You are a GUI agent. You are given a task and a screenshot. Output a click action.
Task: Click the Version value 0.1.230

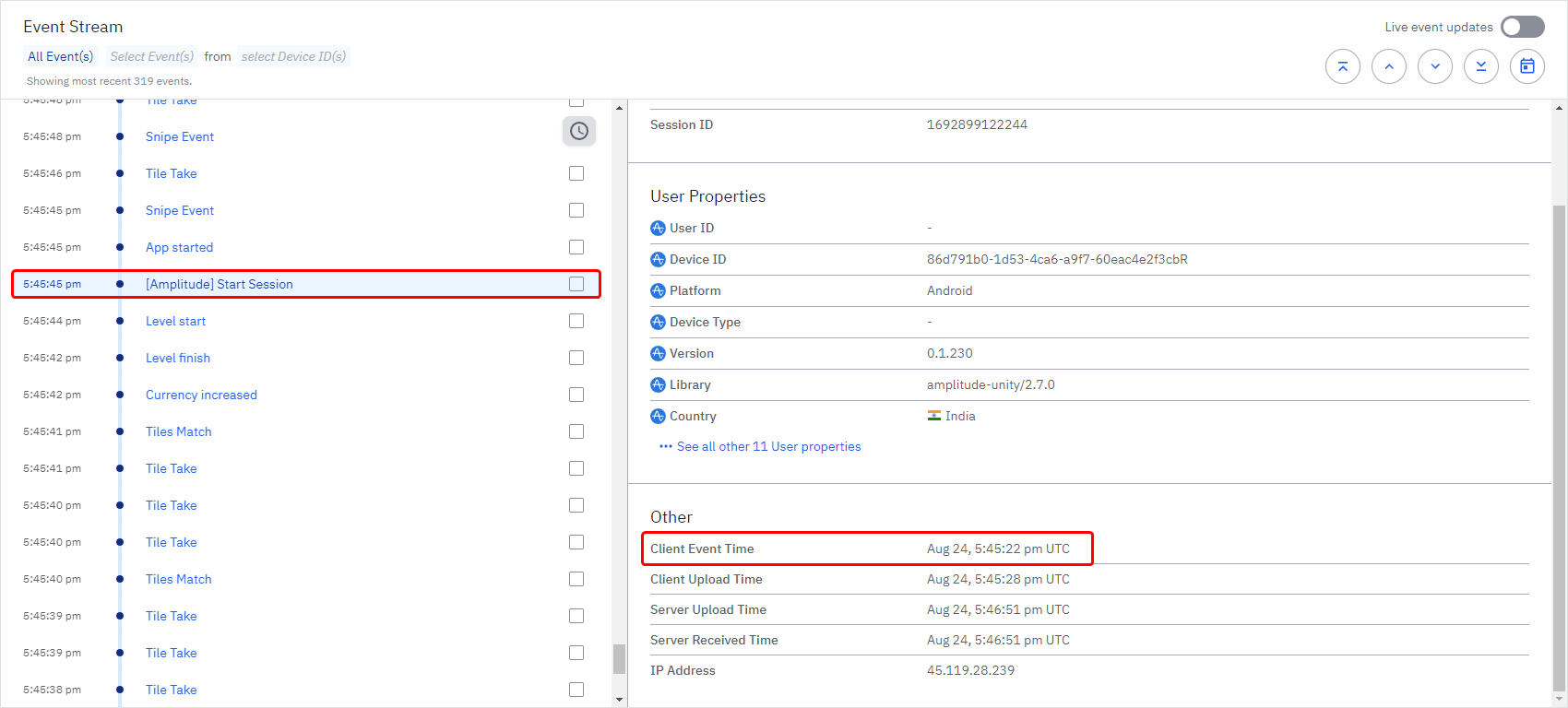pyautogui.click(x=949, y=353)
